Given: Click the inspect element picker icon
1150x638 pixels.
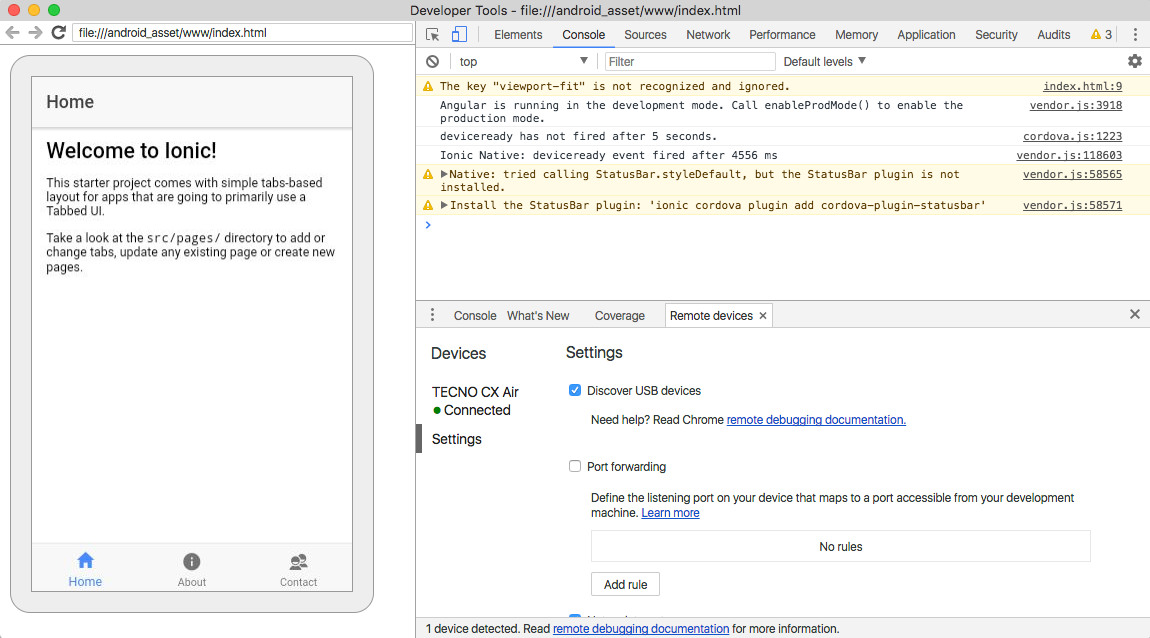Looking at the screenshot, I should tap(433, 34).
